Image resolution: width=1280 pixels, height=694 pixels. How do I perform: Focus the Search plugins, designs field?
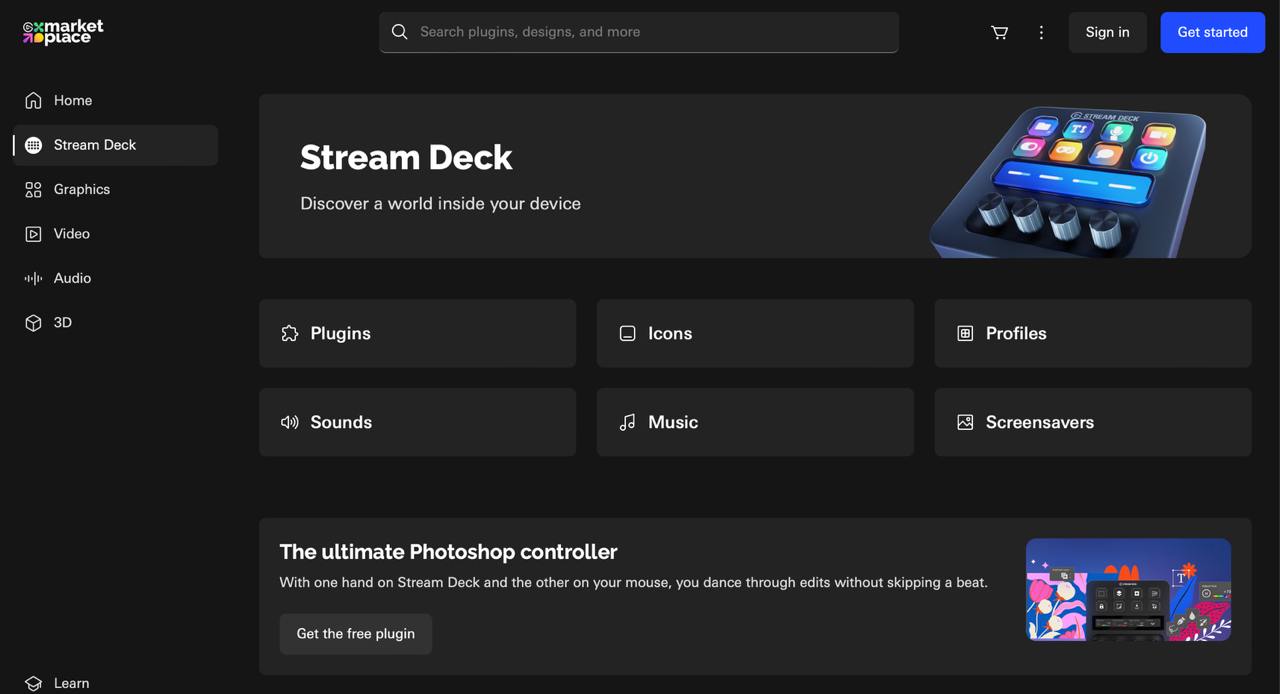click(639, 32)
